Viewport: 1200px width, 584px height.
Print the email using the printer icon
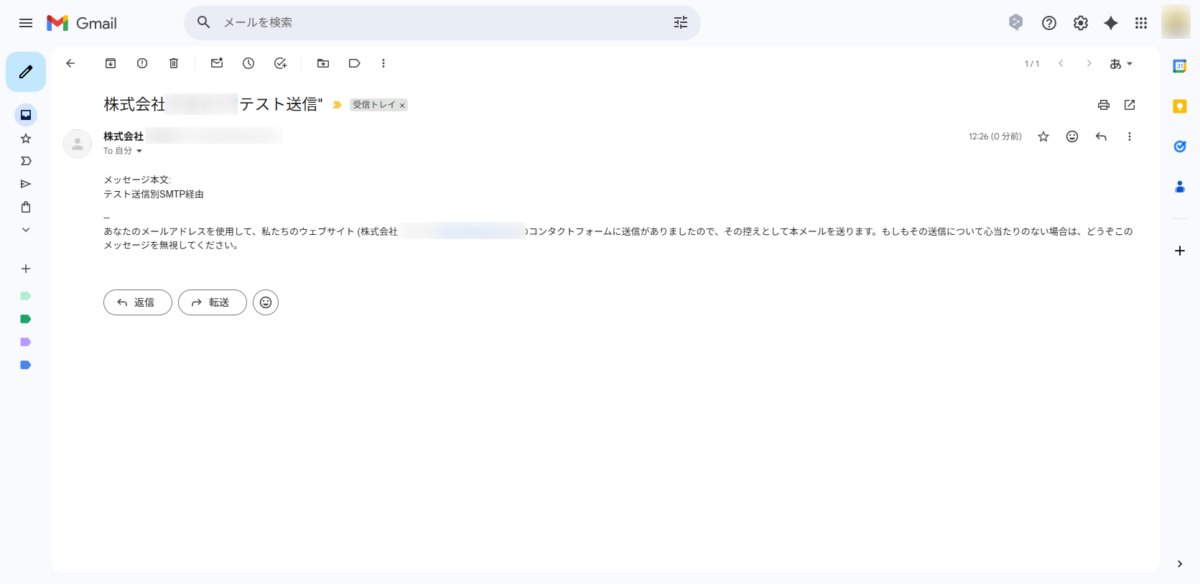[x=1104, y=105]
